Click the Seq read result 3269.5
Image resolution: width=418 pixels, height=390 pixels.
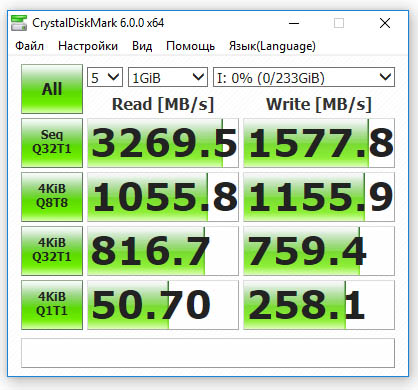(x=163, y=143)
